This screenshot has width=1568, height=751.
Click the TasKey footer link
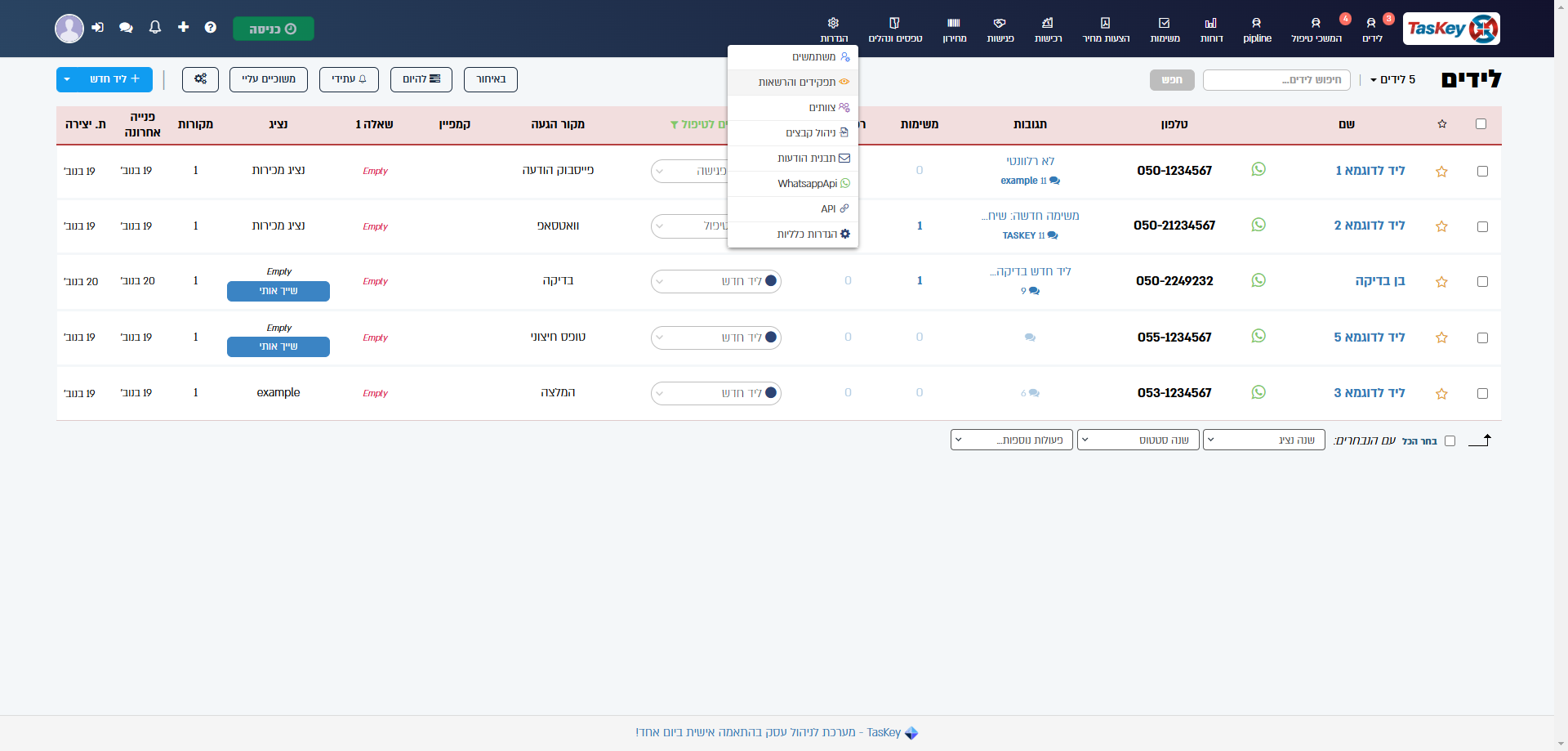click(x=777, y=732)
